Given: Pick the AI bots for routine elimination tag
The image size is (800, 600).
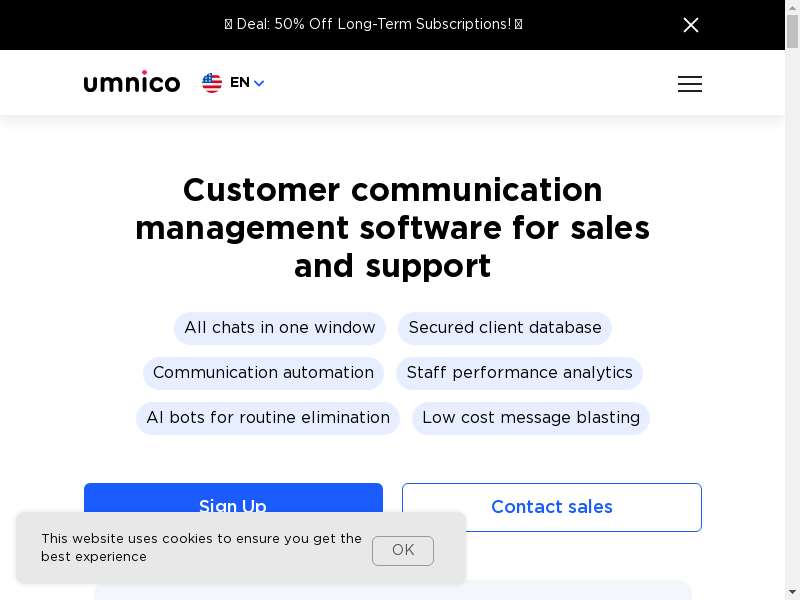Looking at the screenshot, I should pyautogui.click(x=268, y=418).
